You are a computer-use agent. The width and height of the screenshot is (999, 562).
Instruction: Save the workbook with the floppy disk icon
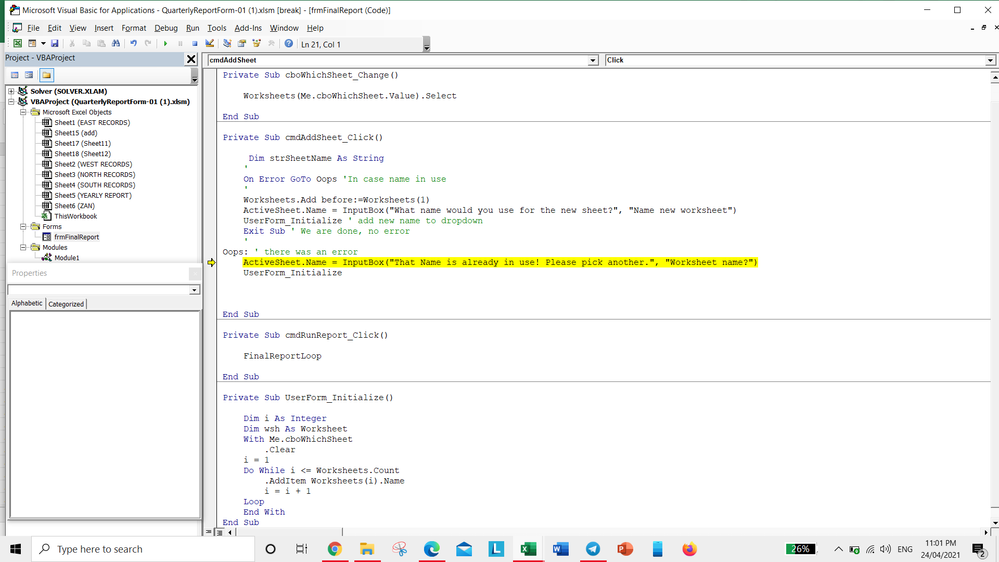point(55,44)
